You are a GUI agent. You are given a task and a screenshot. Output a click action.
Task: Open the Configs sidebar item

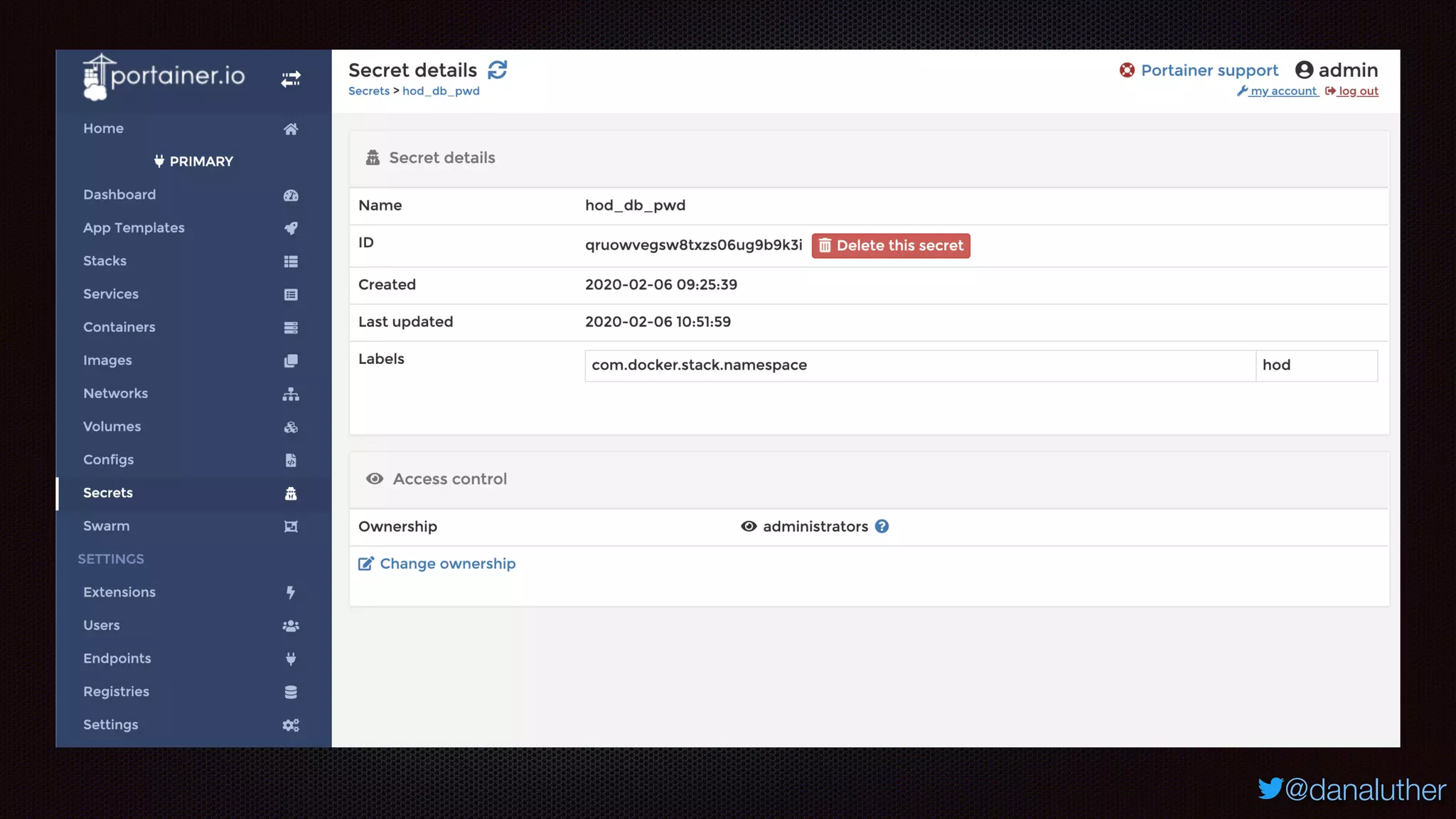[108, 460]
